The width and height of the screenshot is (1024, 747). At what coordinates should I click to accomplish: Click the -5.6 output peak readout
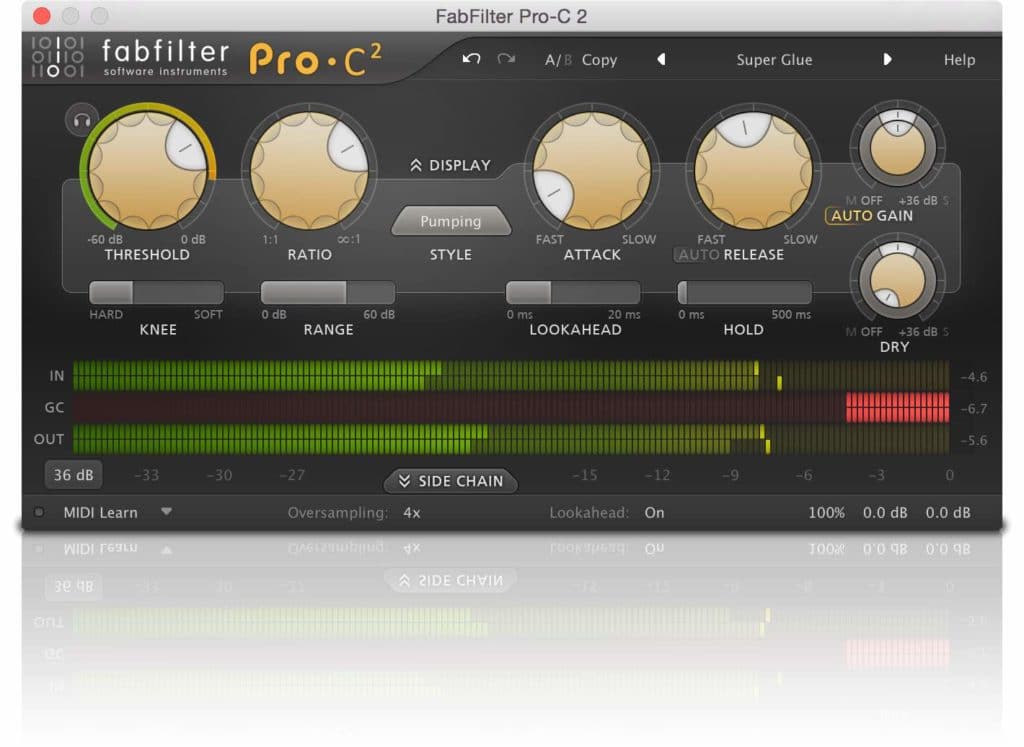click(x=973, y=440)
